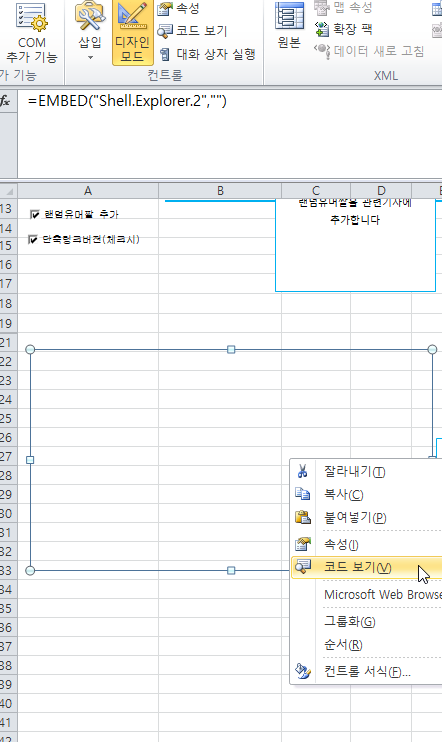The image size is (442, 742).
Task: Click the properties icon beside 속성(I)
Action: point(303,544)
